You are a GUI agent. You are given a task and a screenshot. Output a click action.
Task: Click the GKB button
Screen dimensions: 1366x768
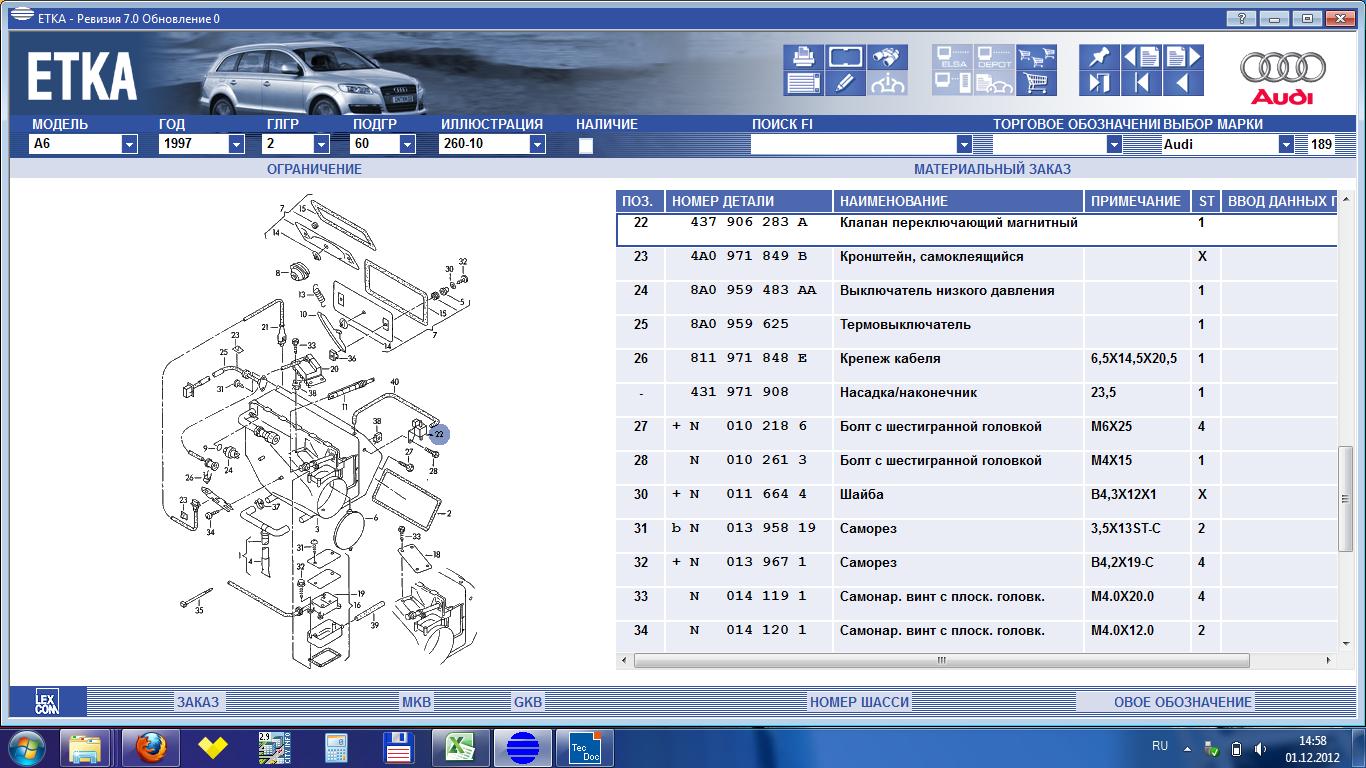pyautogui.click(x=528, y=702)
